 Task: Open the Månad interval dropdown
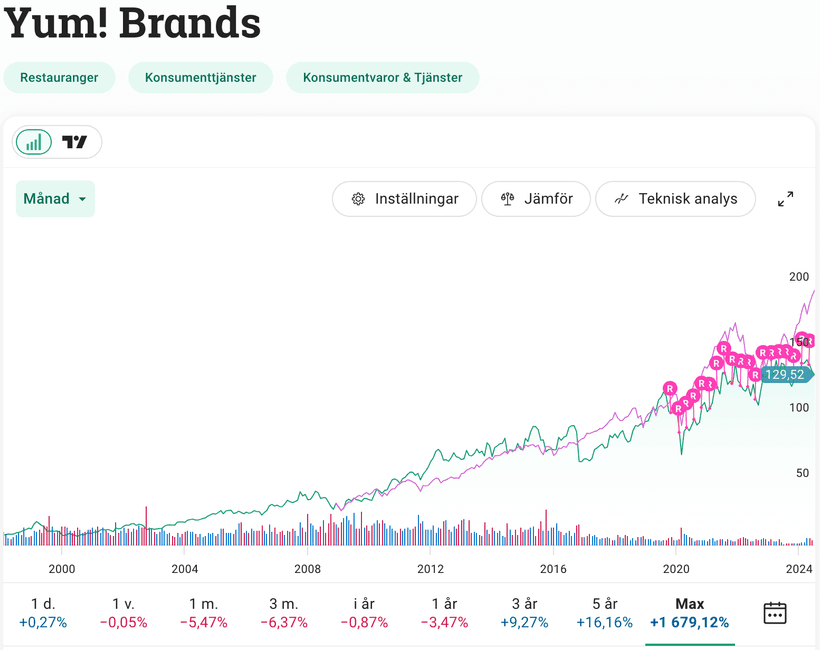55,199
